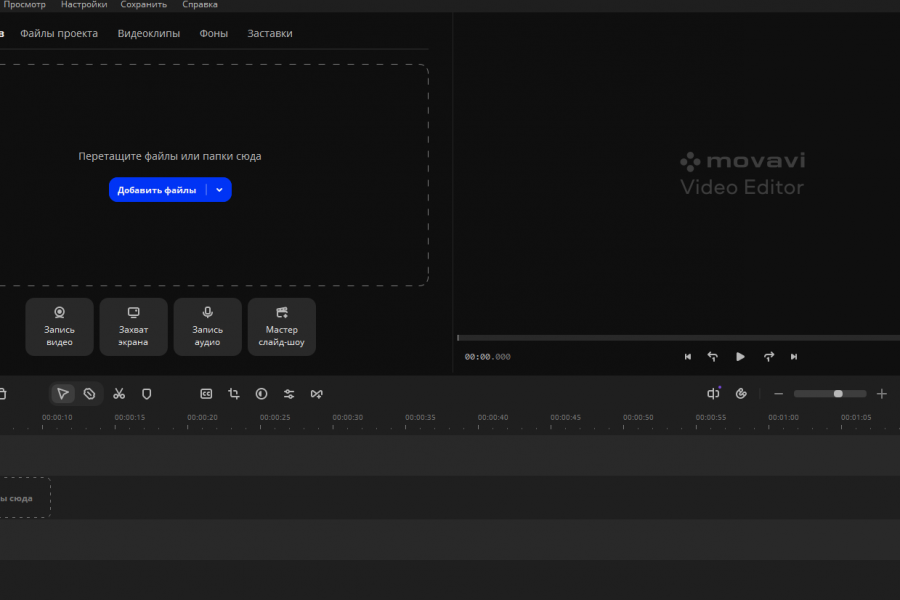Click the scissors split clip icon

(x=119, y=394)
